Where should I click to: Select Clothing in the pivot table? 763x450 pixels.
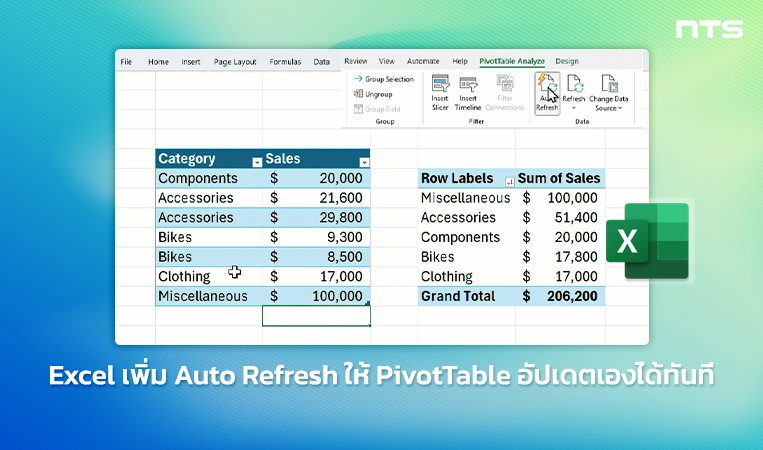click(466, 276)
